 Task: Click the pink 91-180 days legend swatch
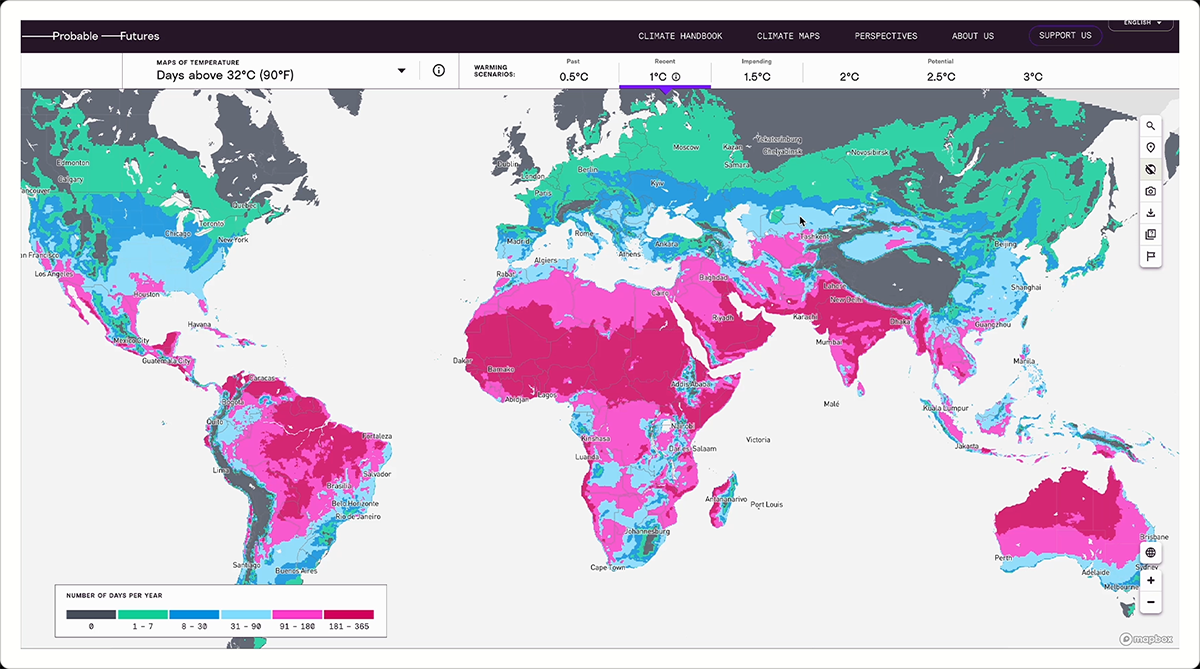pyautogui.click(x=299, y=614)
